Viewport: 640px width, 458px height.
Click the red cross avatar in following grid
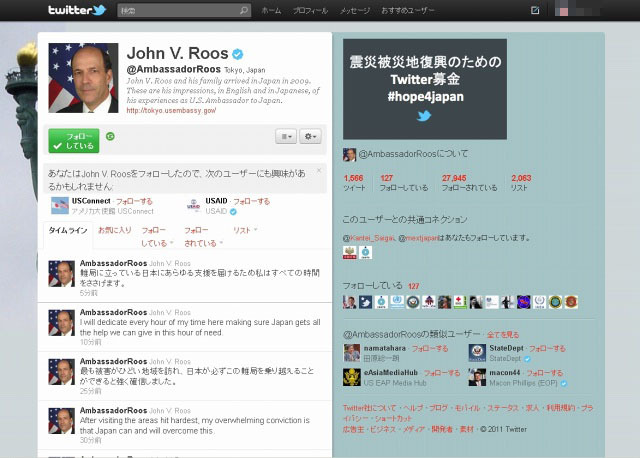[460, 302]
